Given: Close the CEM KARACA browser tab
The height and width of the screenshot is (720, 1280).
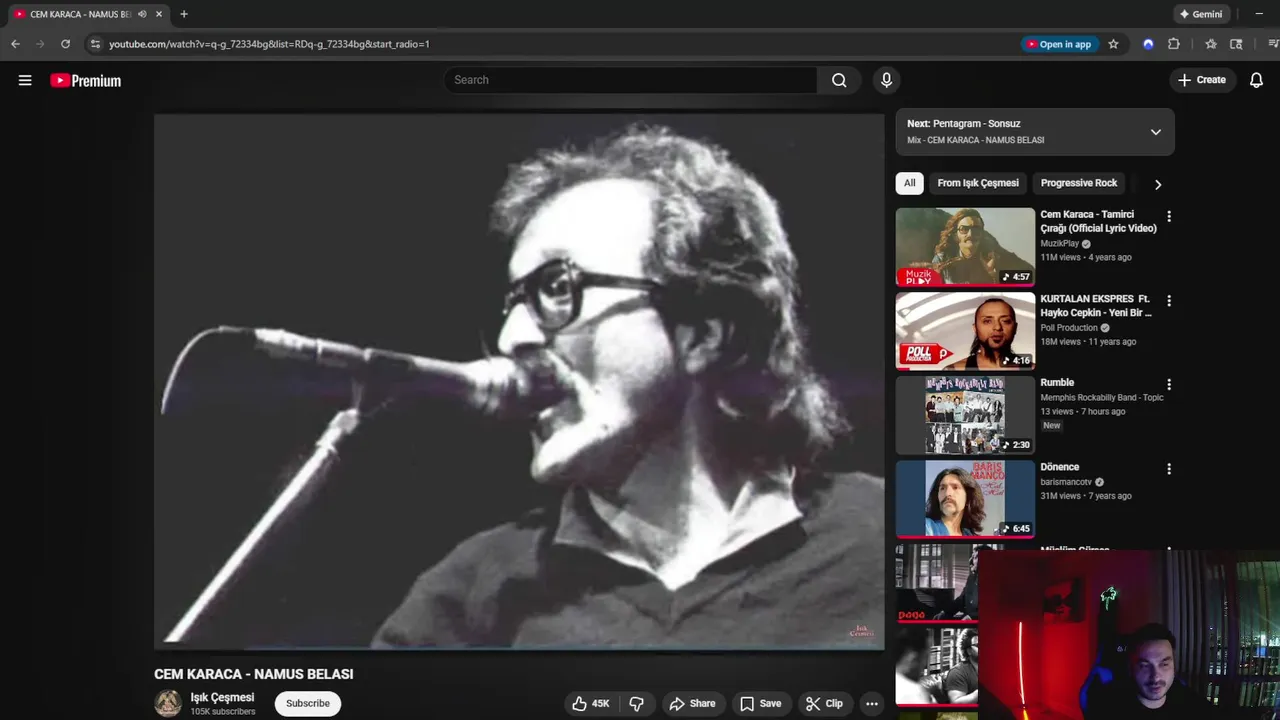Looking at the screenshot, I should [x=158, y=14].
